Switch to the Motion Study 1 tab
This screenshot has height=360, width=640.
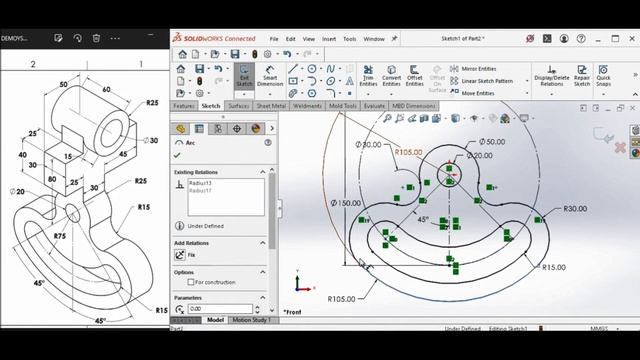251,320
